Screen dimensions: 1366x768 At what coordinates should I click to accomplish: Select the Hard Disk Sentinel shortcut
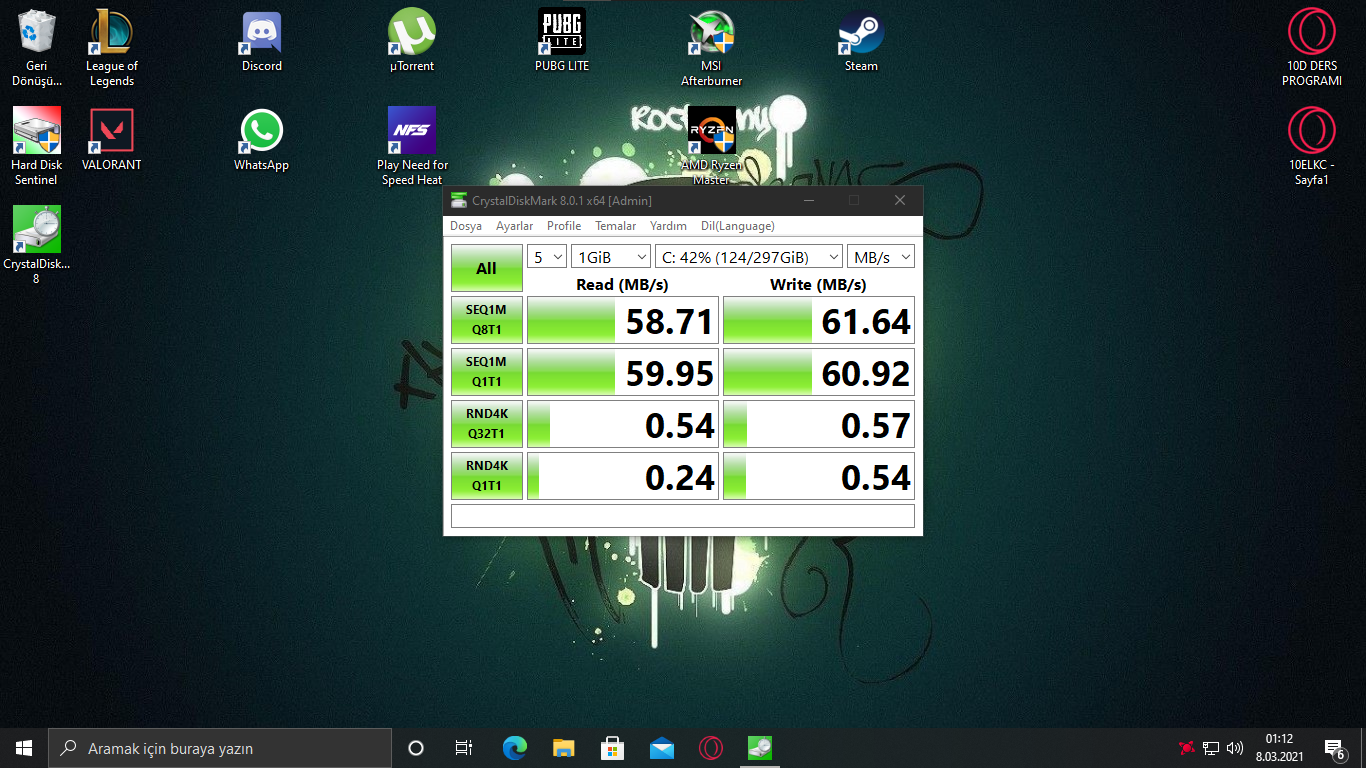(37, 146)
